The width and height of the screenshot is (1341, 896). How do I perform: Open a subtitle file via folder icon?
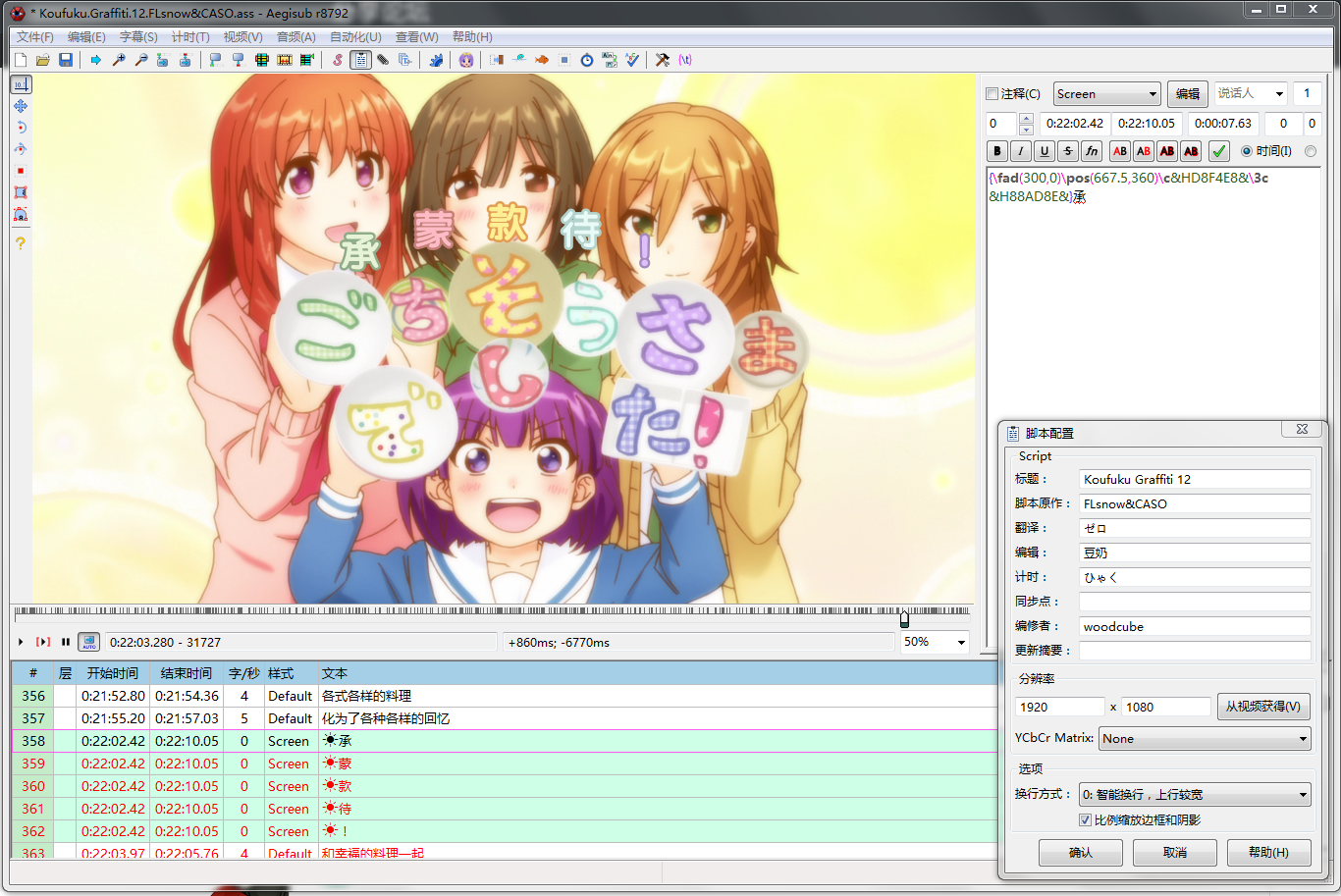tap(43, 60)
